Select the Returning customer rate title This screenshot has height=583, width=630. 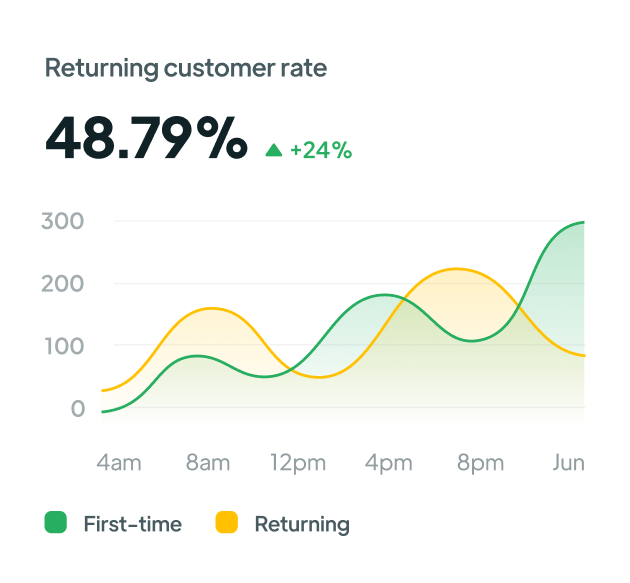pyautogui.click(x=186, y=68)
